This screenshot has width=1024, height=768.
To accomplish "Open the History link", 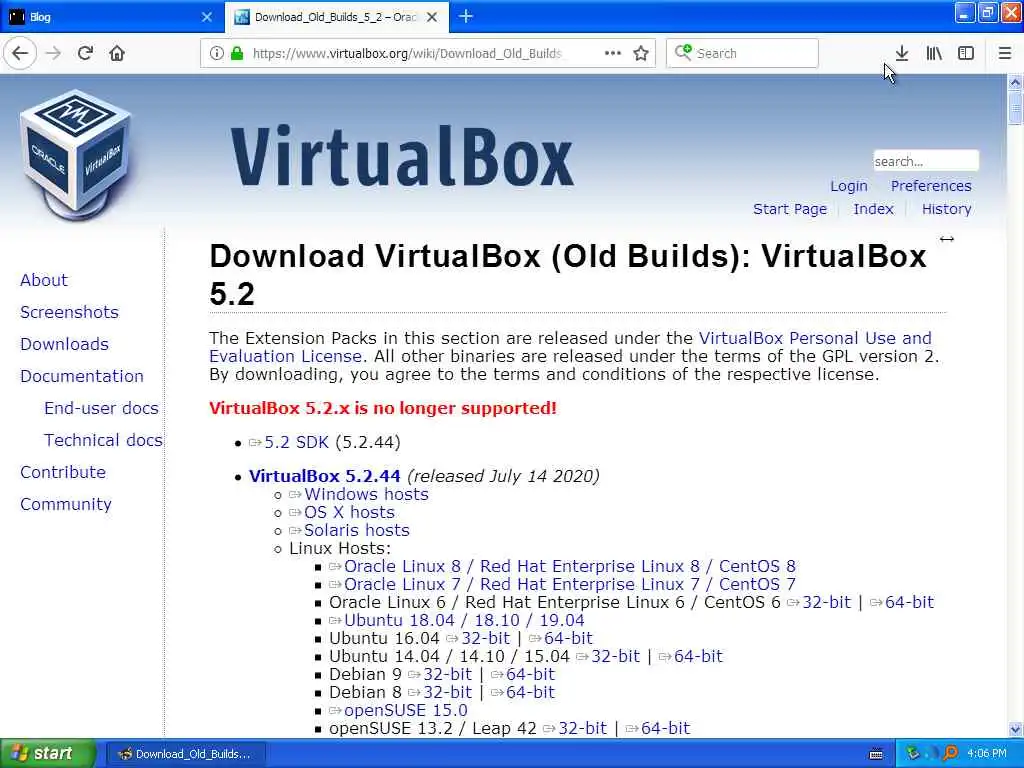I will tap(946, 209).
